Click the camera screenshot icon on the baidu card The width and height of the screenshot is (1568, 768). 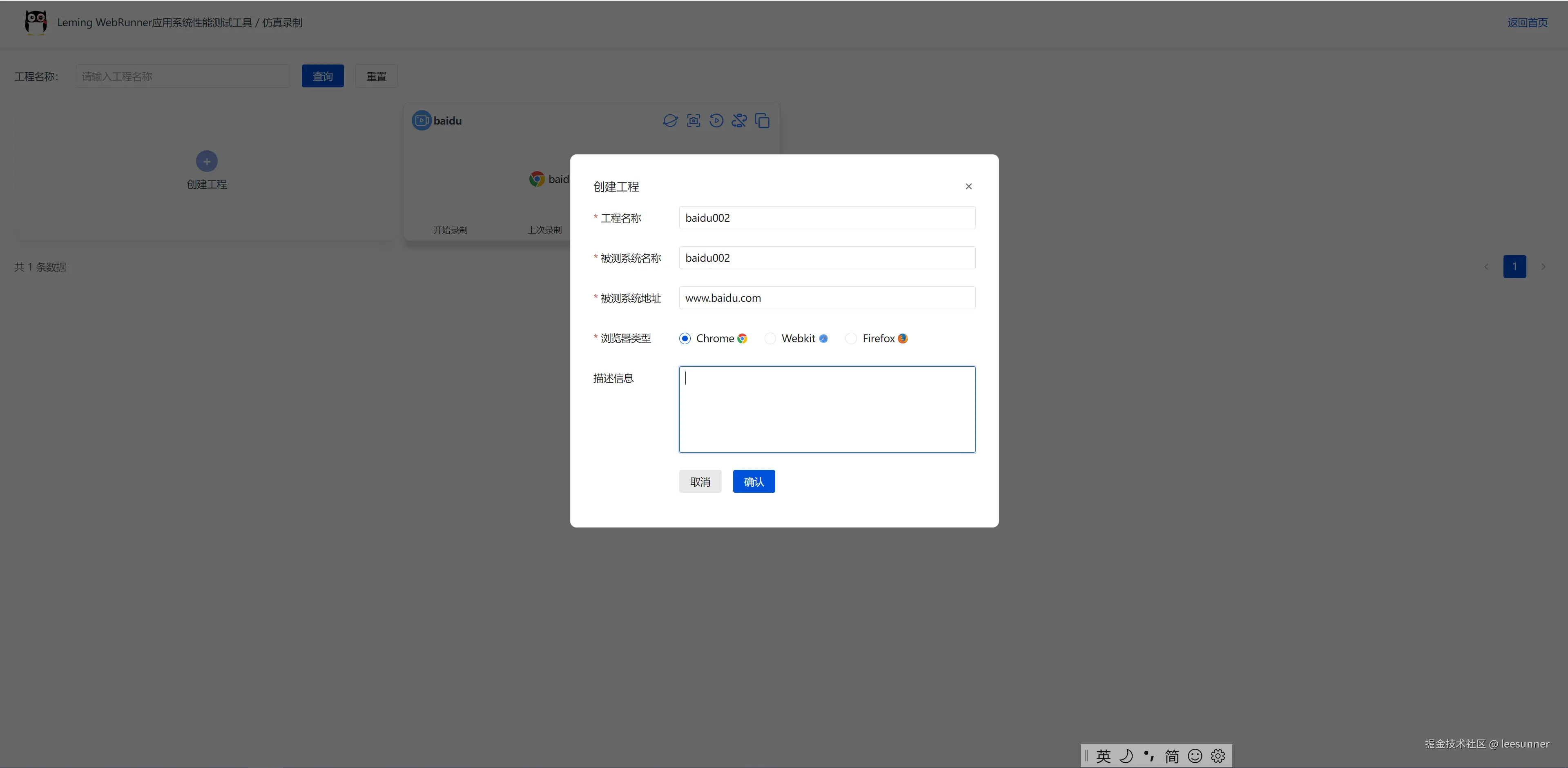click(693, 120)
